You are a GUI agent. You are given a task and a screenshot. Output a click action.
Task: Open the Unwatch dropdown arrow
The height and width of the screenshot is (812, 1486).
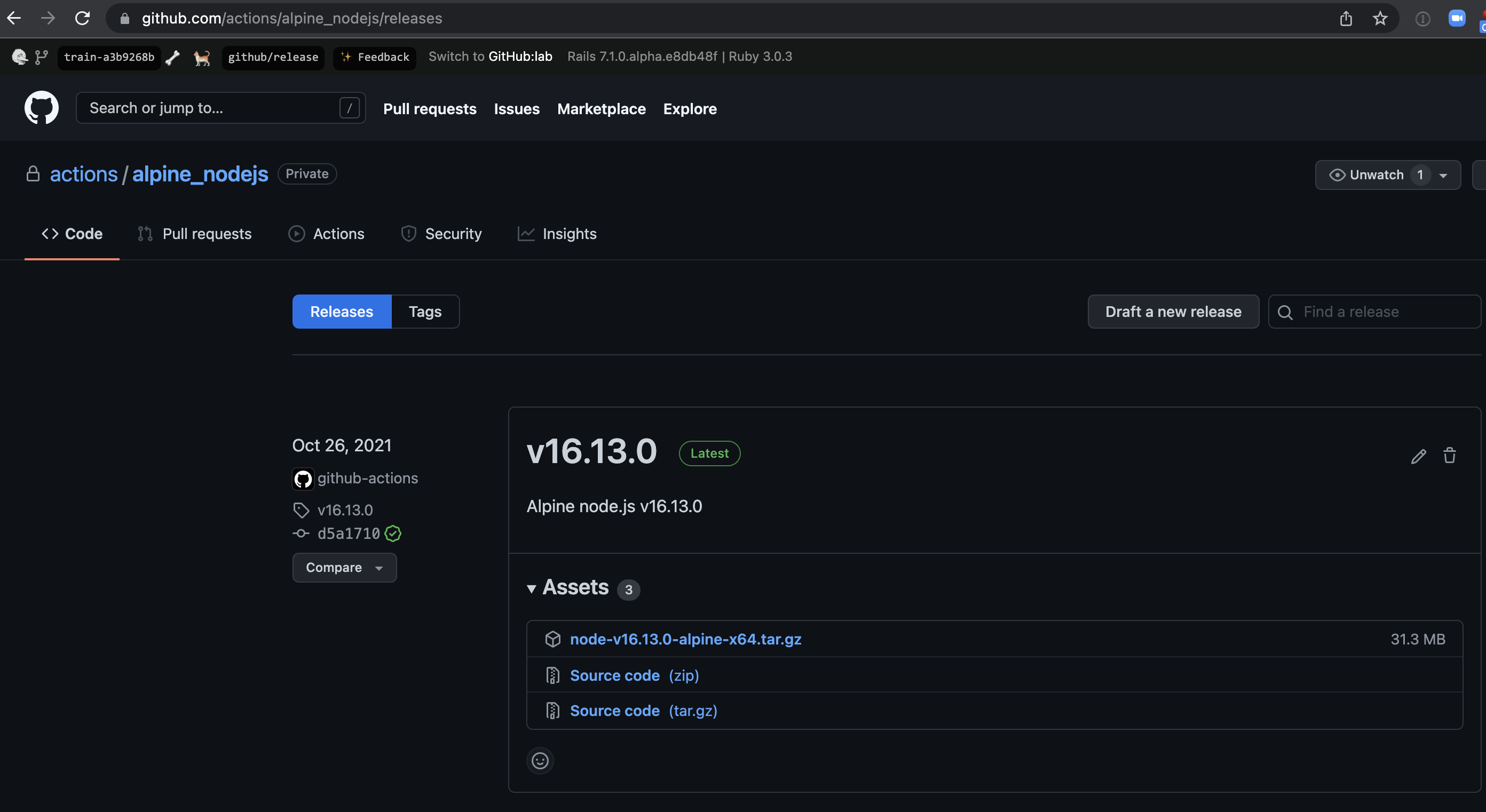[1443, 176]
